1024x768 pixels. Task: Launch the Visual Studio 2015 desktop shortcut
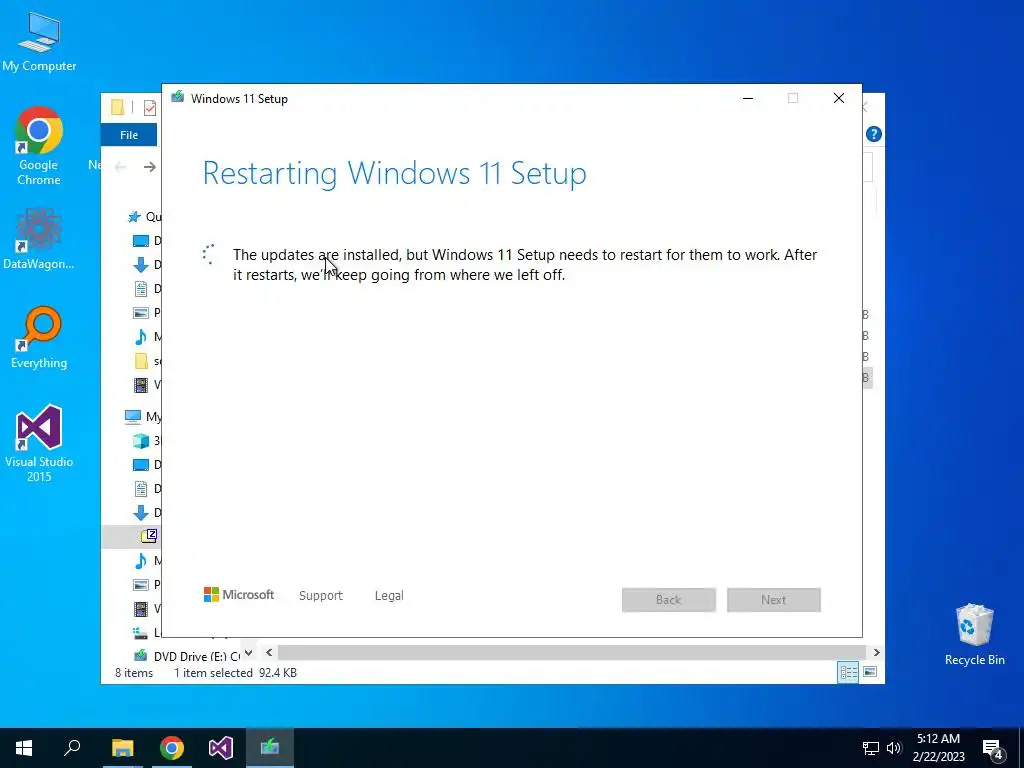[x=39, y=444]
